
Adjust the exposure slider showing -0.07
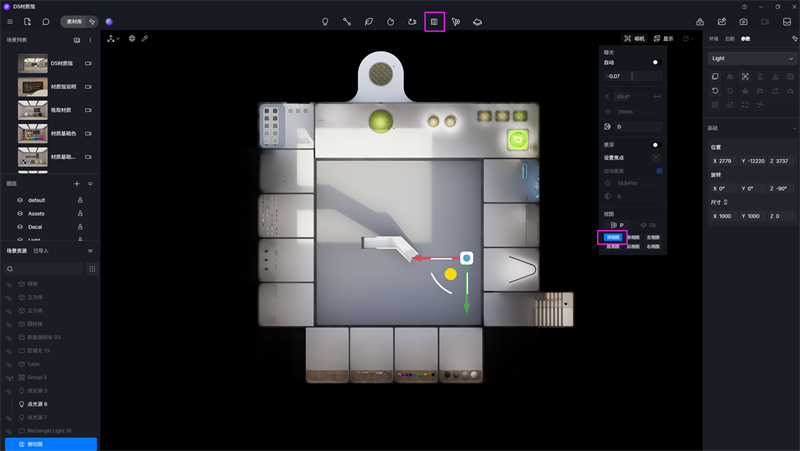tap(631, 76)
